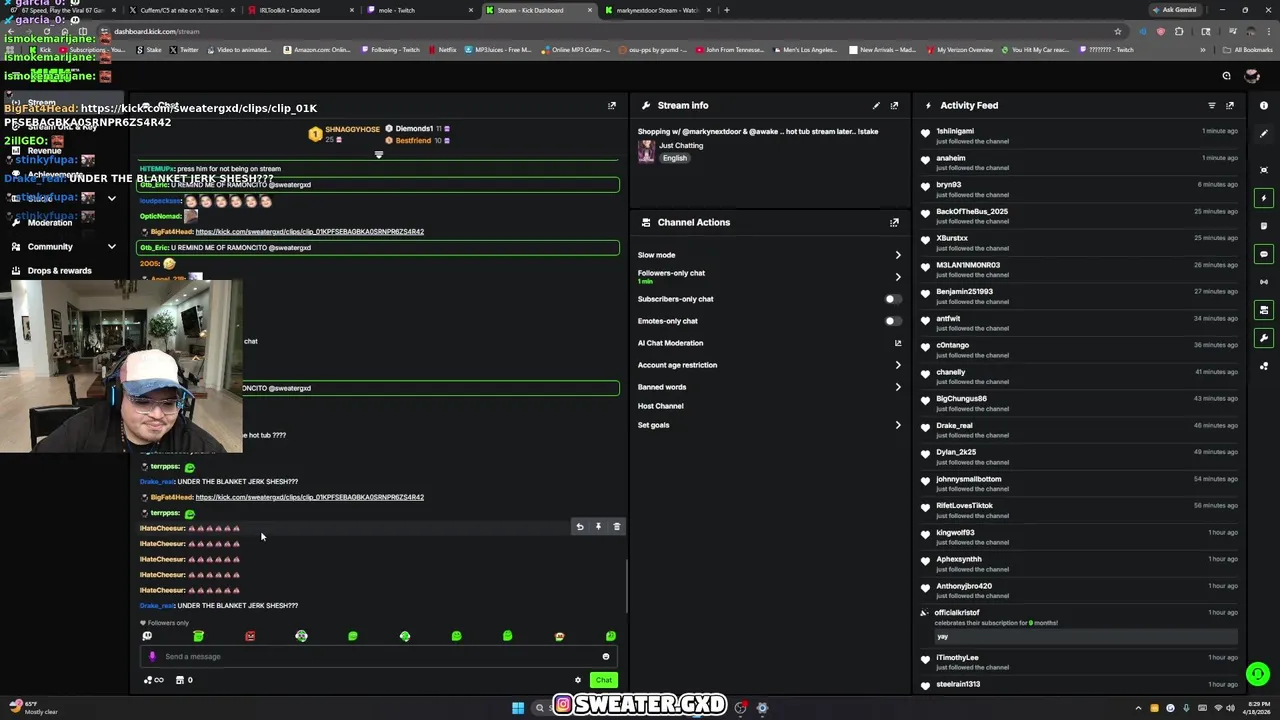
Task: Open the weather widget in taskbar
Action: click(x=34, y=708)
